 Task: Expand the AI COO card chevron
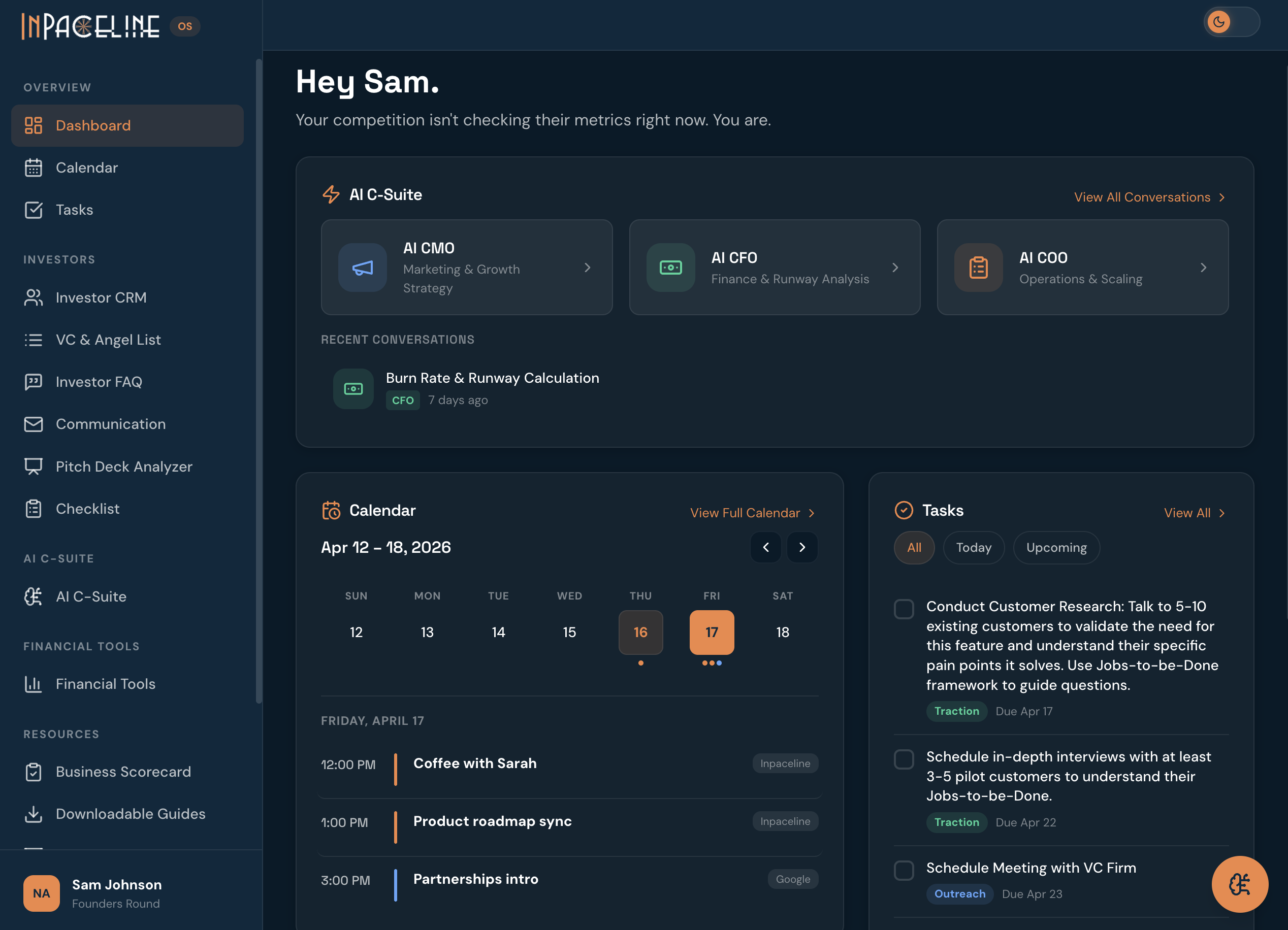pyautogui.click(x=1203, y=268)
